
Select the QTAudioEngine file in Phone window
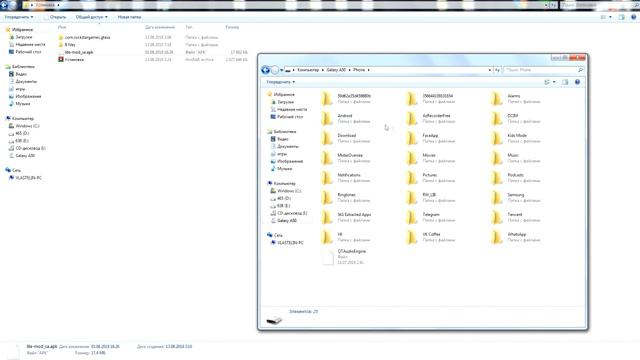click(344, 257)
